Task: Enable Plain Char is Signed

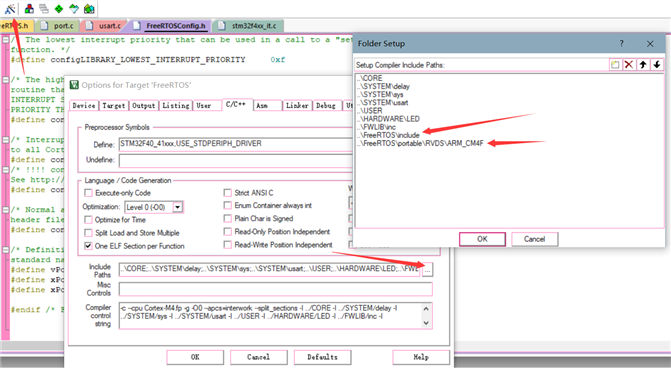Action: pyautogui.click(x=228, y=219)
